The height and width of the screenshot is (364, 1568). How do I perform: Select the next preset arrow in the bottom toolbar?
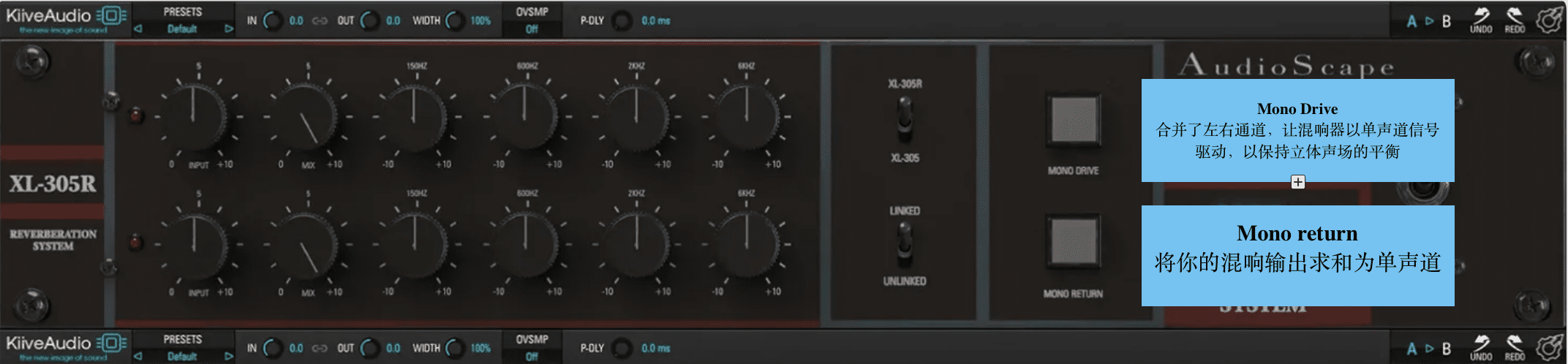click(228, 356)
